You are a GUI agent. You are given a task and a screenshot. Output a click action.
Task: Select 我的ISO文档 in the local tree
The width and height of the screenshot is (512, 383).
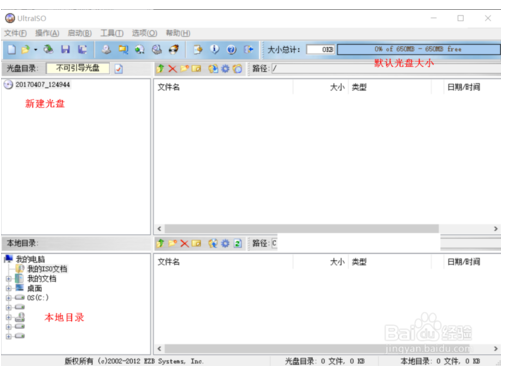(47, 269)
